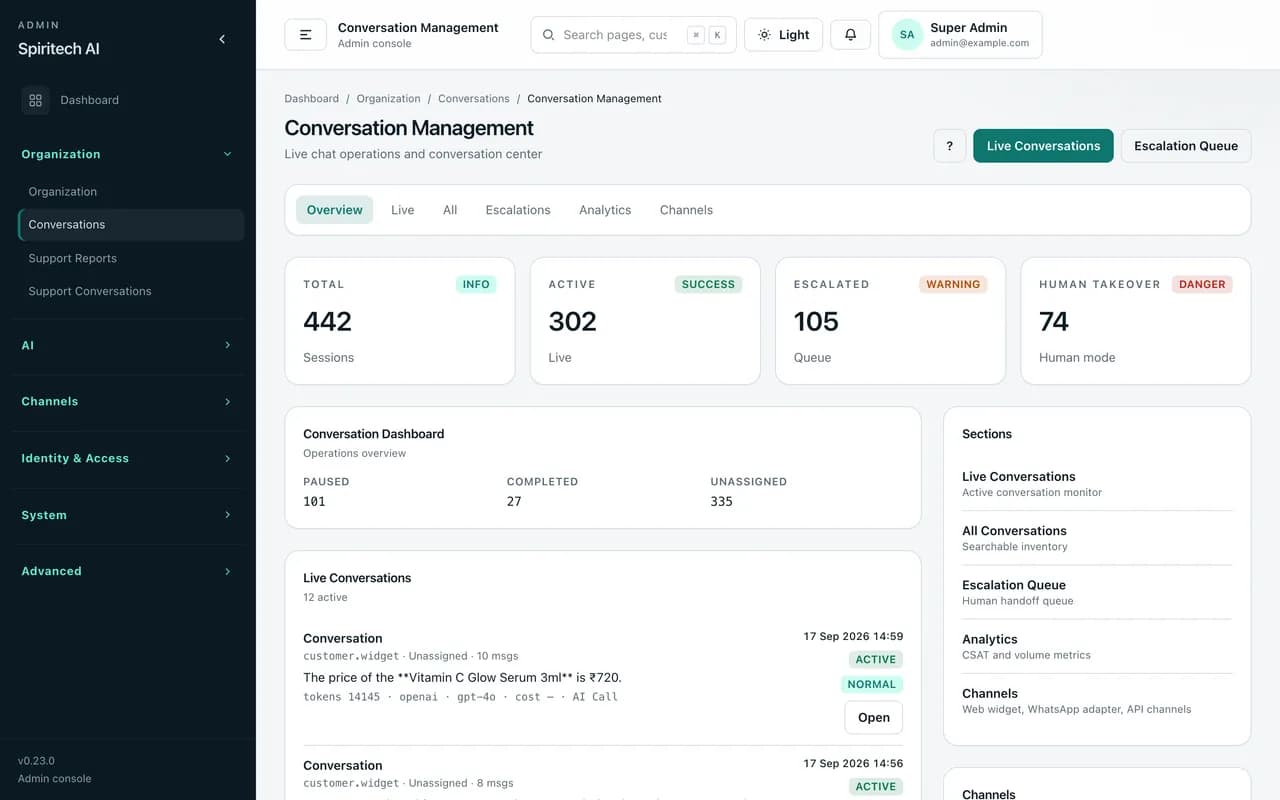1280x800 pixels.
Task: Focus the Search pages input field
Action: click(615, 35)
